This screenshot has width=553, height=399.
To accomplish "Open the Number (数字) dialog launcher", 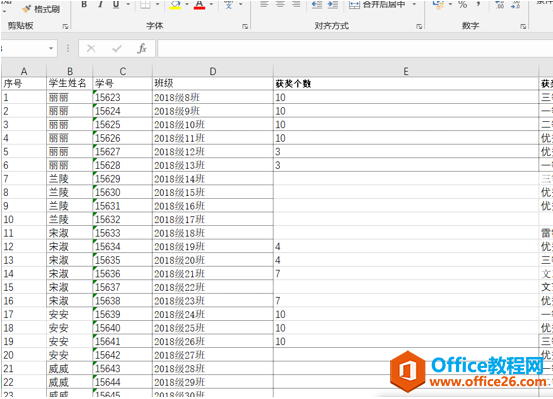I will pyautogui.click(x=523, y=26).
